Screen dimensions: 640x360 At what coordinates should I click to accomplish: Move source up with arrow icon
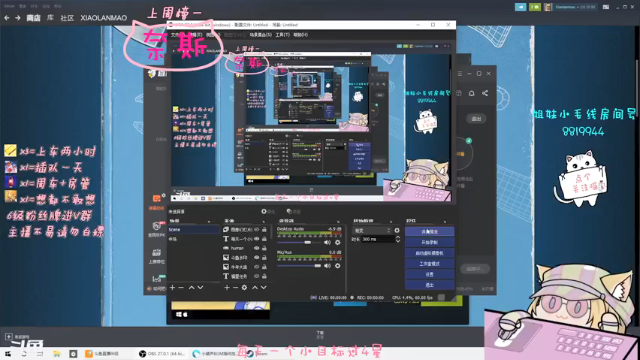coord(255,287)
